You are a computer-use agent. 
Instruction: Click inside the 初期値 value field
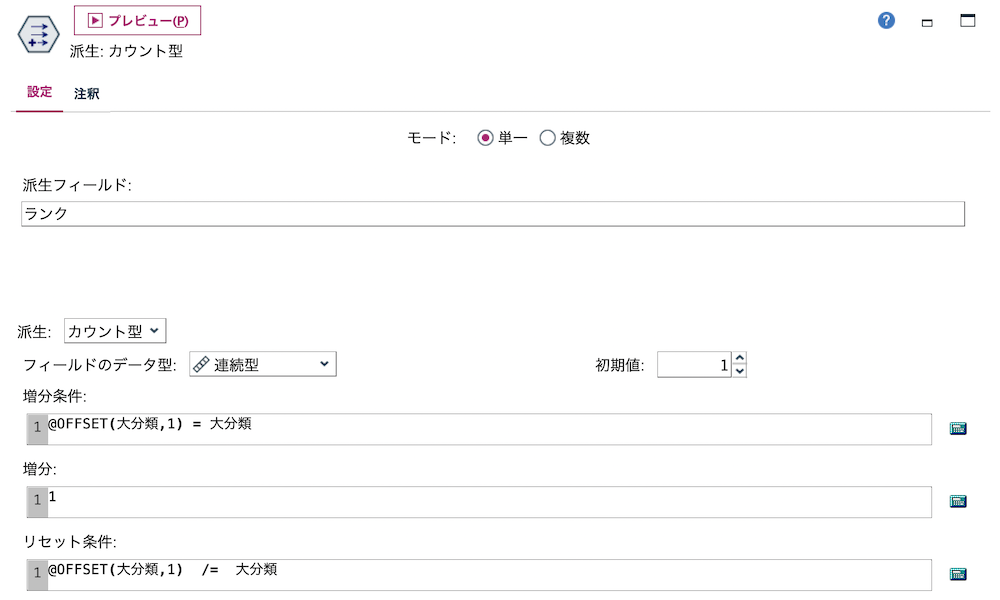695,364
